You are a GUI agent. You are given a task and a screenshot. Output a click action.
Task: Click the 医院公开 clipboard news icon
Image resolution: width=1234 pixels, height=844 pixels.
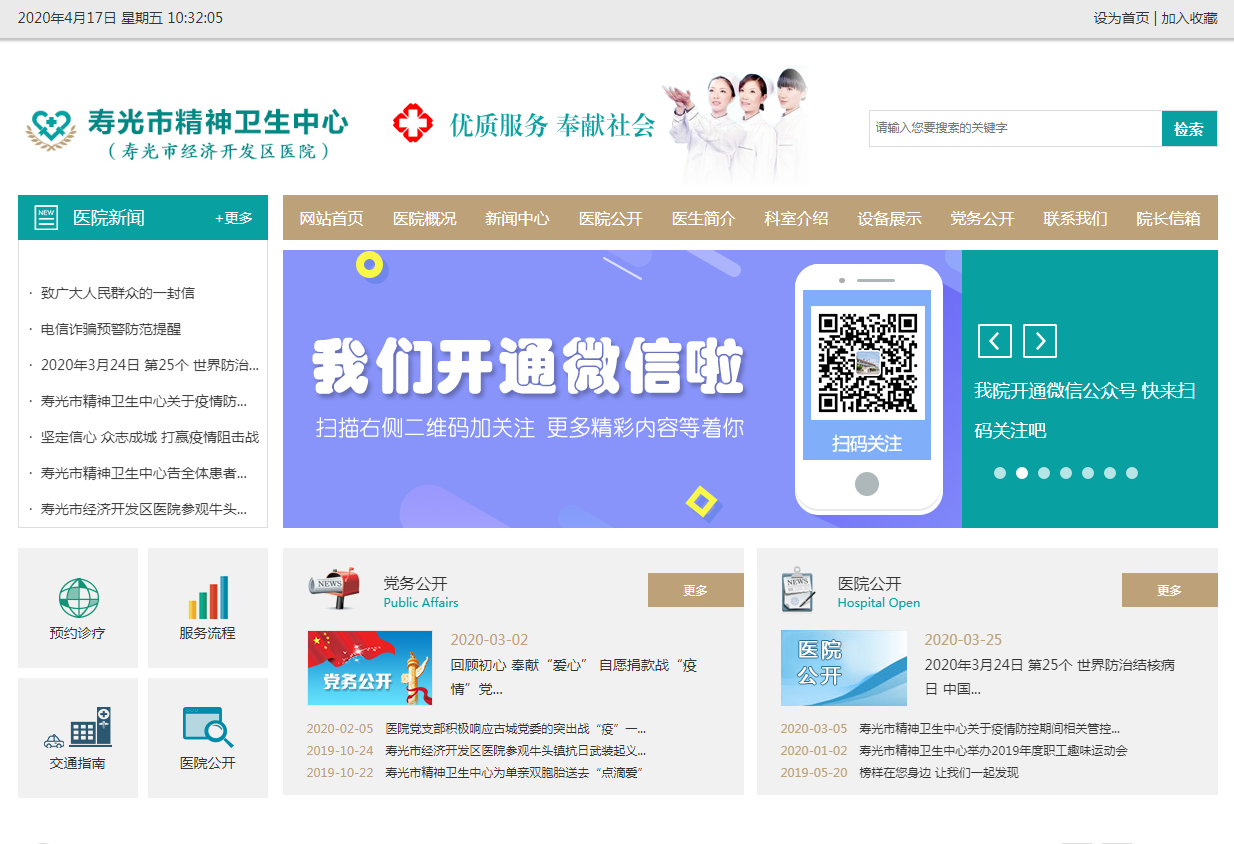pyautogui.click(x=798, y=590)
